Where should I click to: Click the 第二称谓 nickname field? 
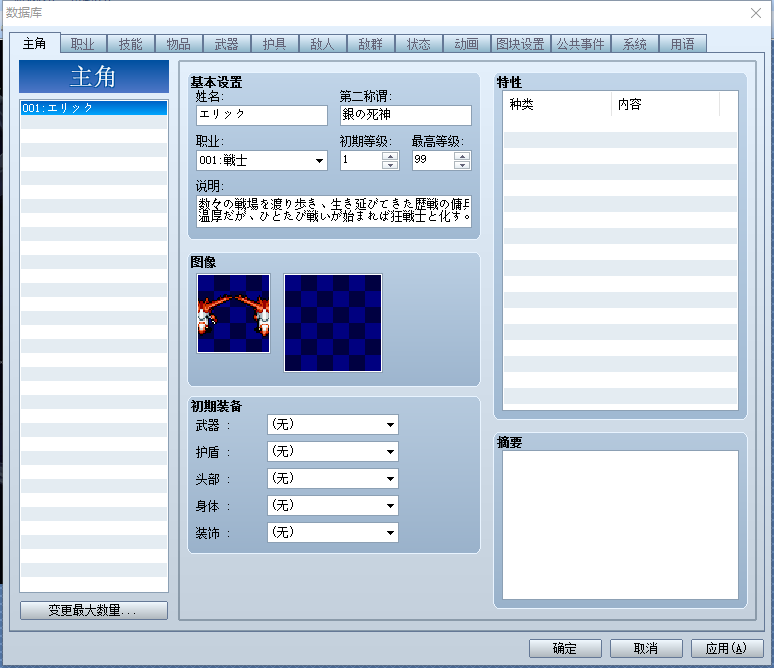(x=406, y=115)
